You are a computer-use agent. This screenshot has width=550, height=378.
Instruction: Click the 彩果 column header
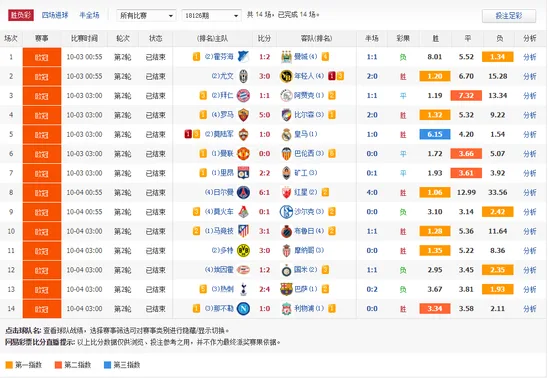point(403,38)
